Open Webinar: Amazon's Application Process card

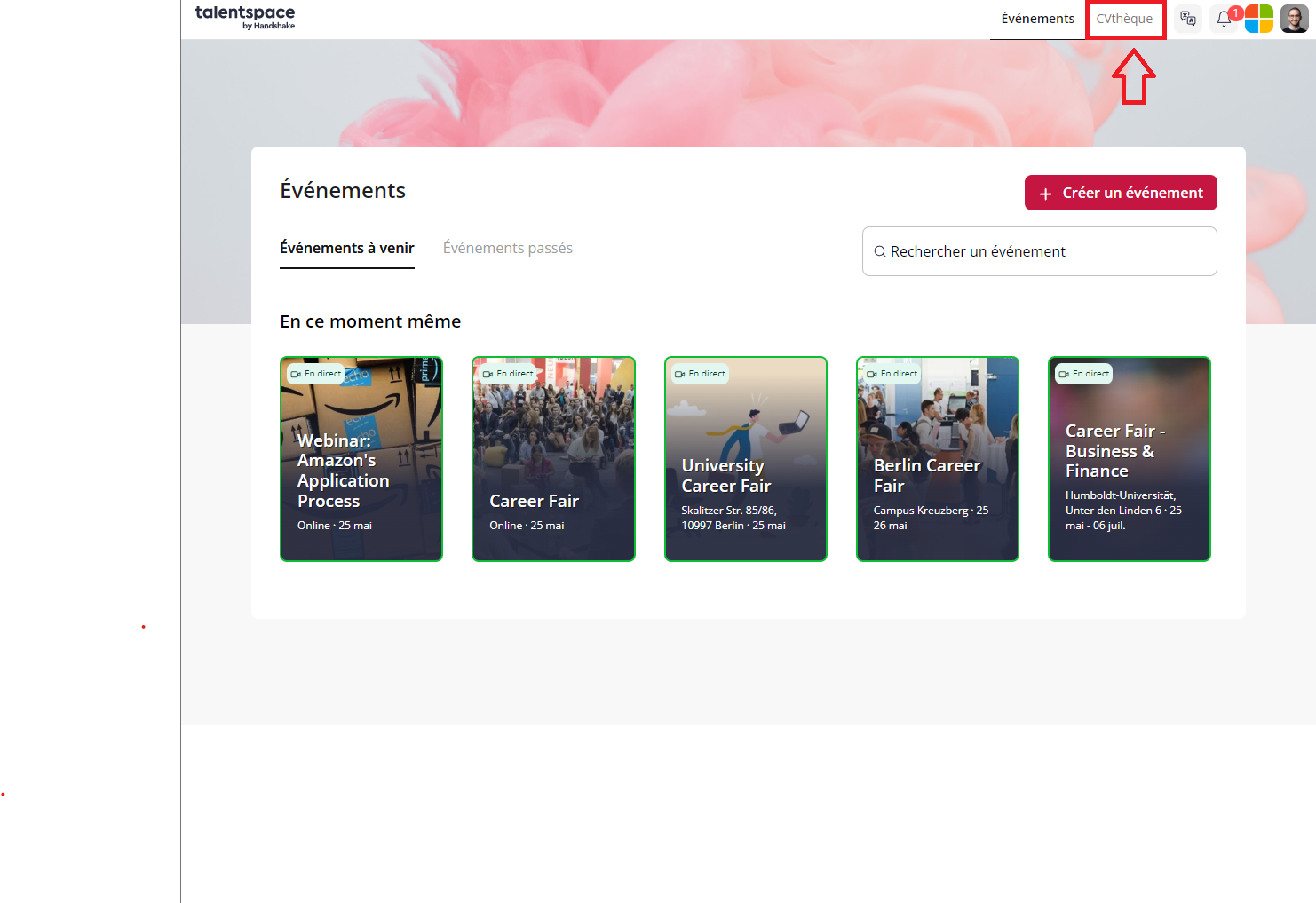pos(361,459)
